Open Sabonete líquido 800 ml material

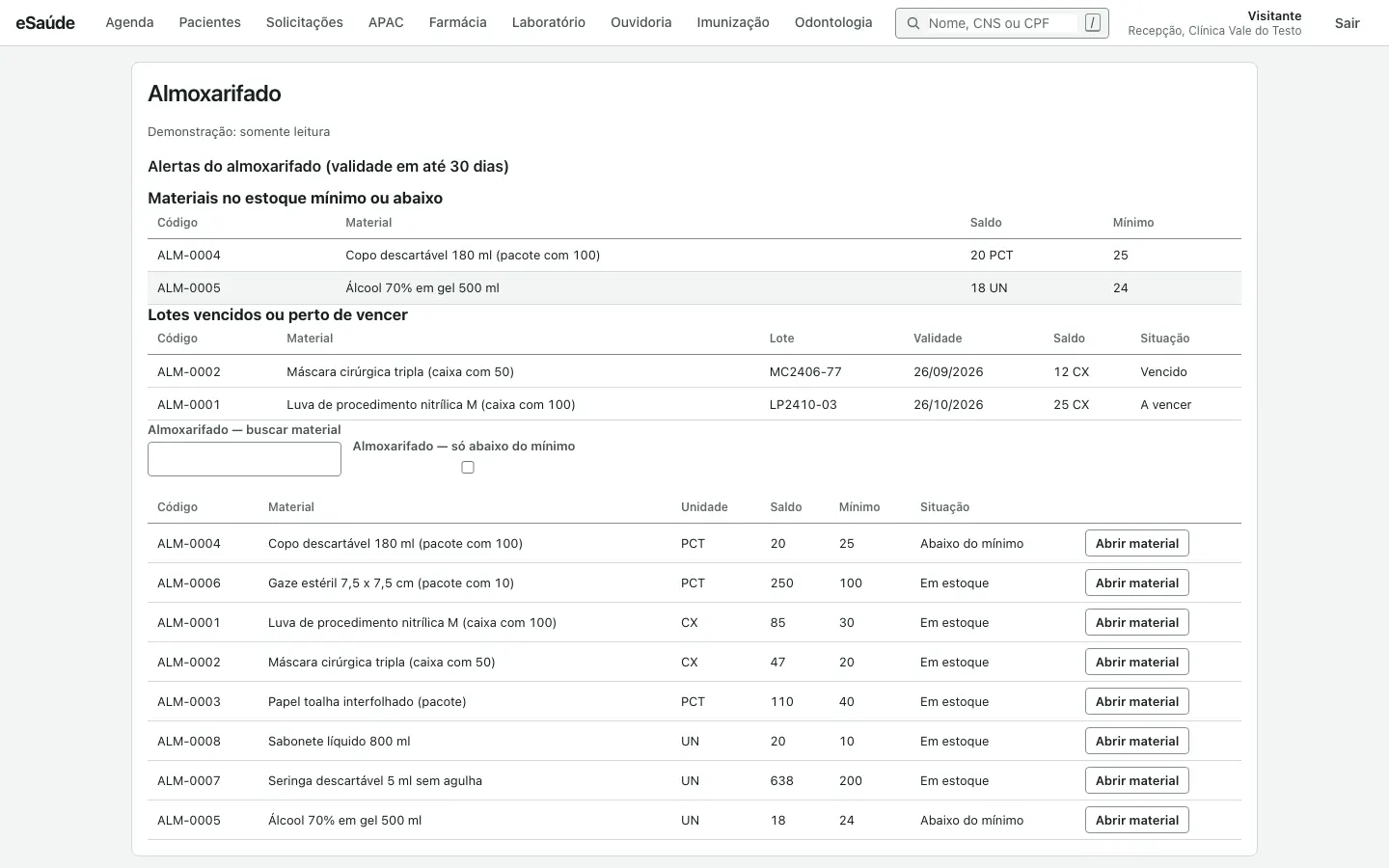[1136, 741]
